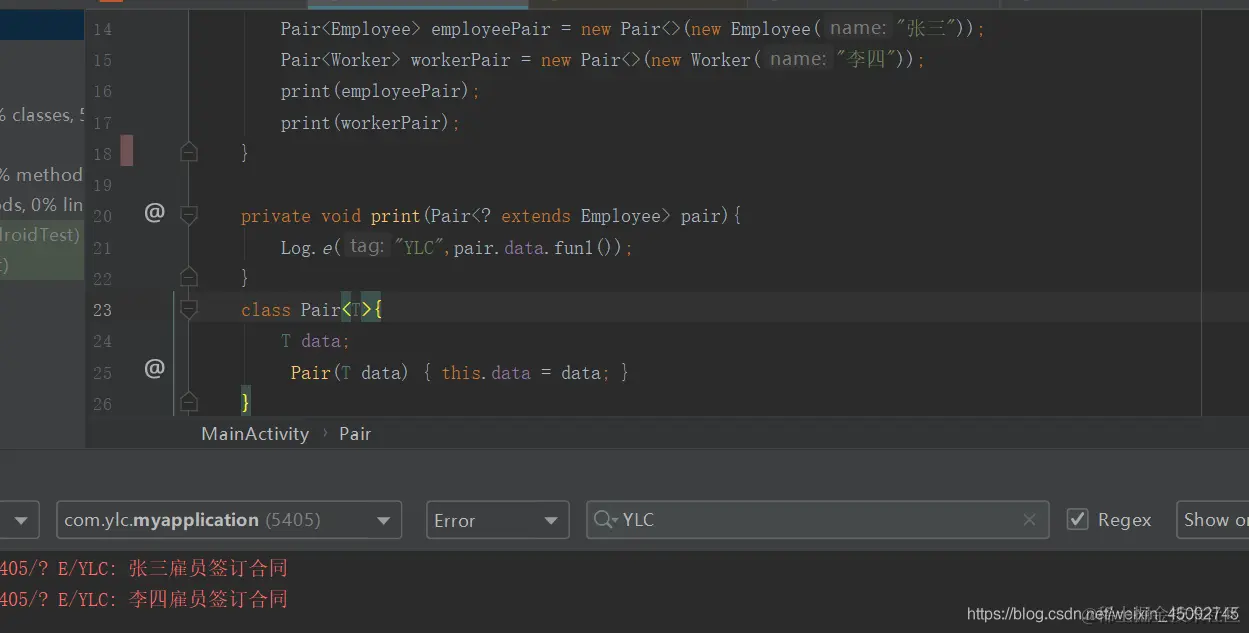Click the @ gutter icon on line 25

pos(154,369)
